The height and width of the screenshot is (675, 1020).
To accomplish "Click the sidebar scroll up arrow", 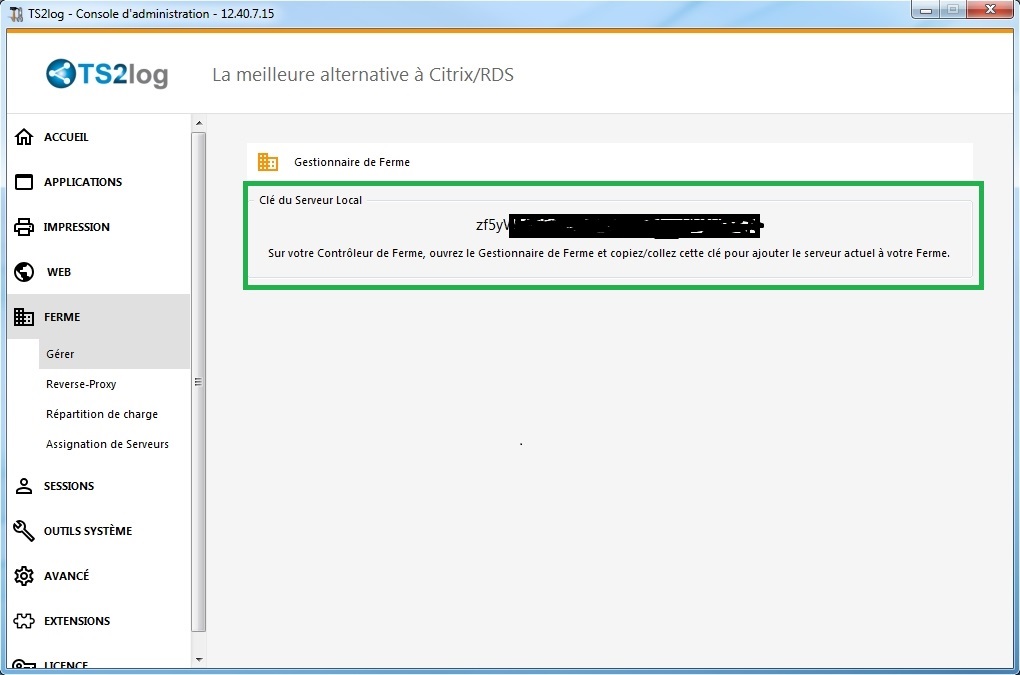I will tap(199, 123).
